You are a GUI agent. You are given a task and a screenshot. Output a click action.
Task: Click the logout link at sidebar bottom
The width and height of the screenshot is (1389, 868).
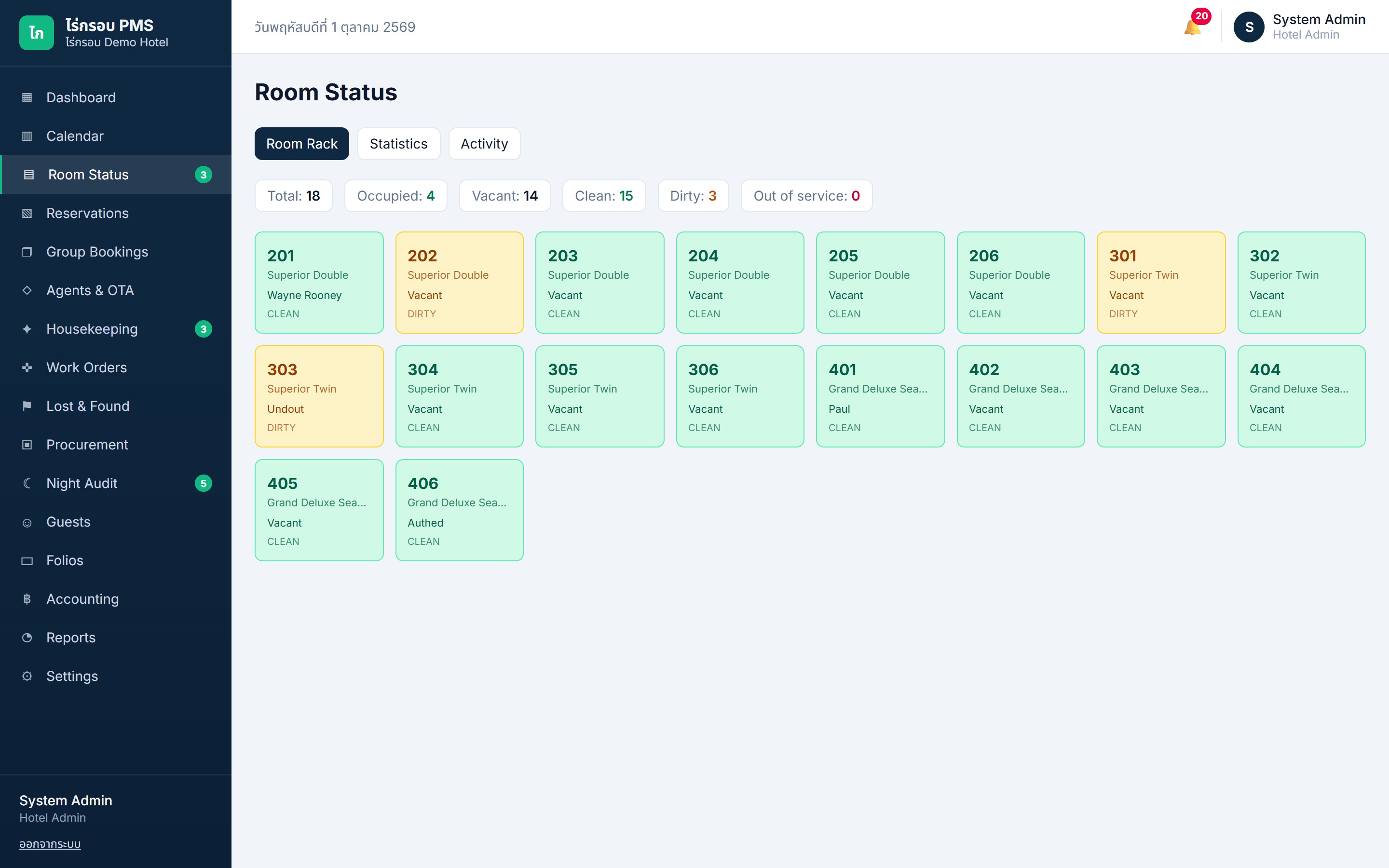[x=50, y=844]
